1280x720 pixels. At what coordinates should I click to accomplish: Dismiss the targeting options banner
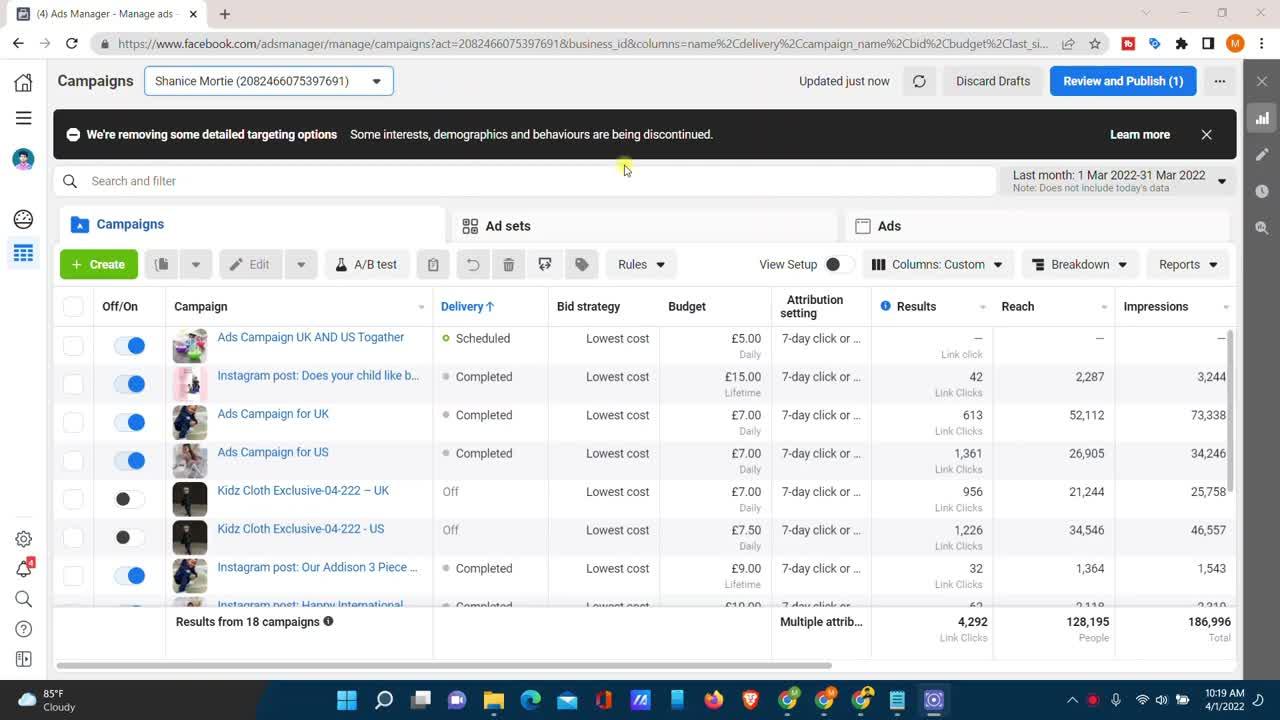tap(1206, 134)
